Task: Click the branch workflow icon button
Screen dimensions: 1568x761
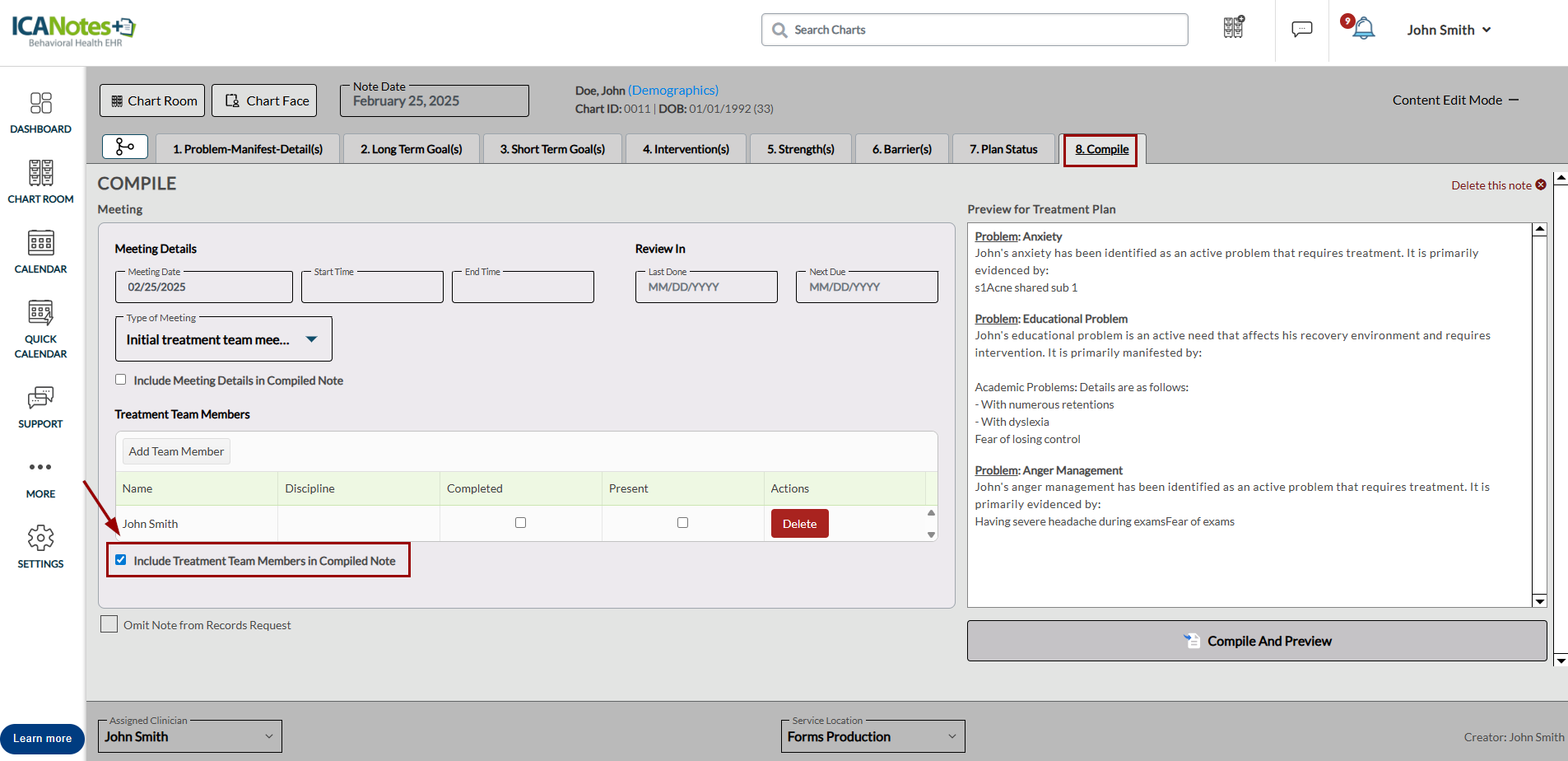Action: [125, 147]
